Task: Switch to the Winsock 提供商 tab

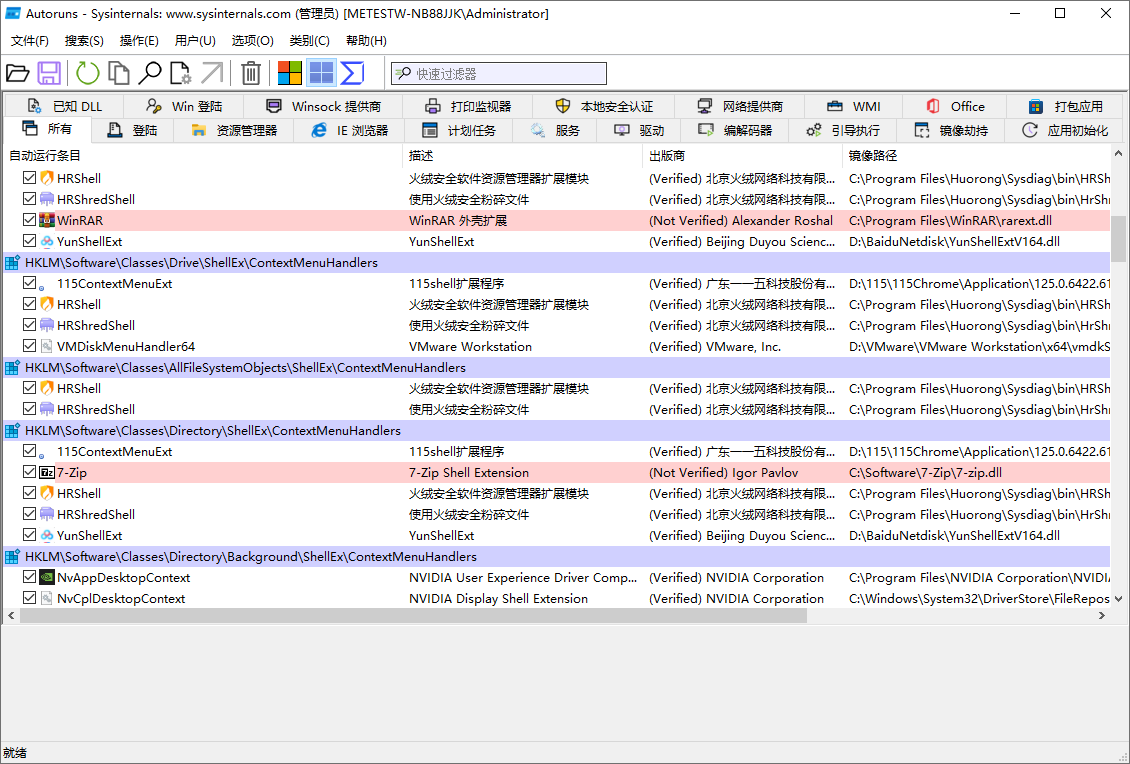Action: 324,107
